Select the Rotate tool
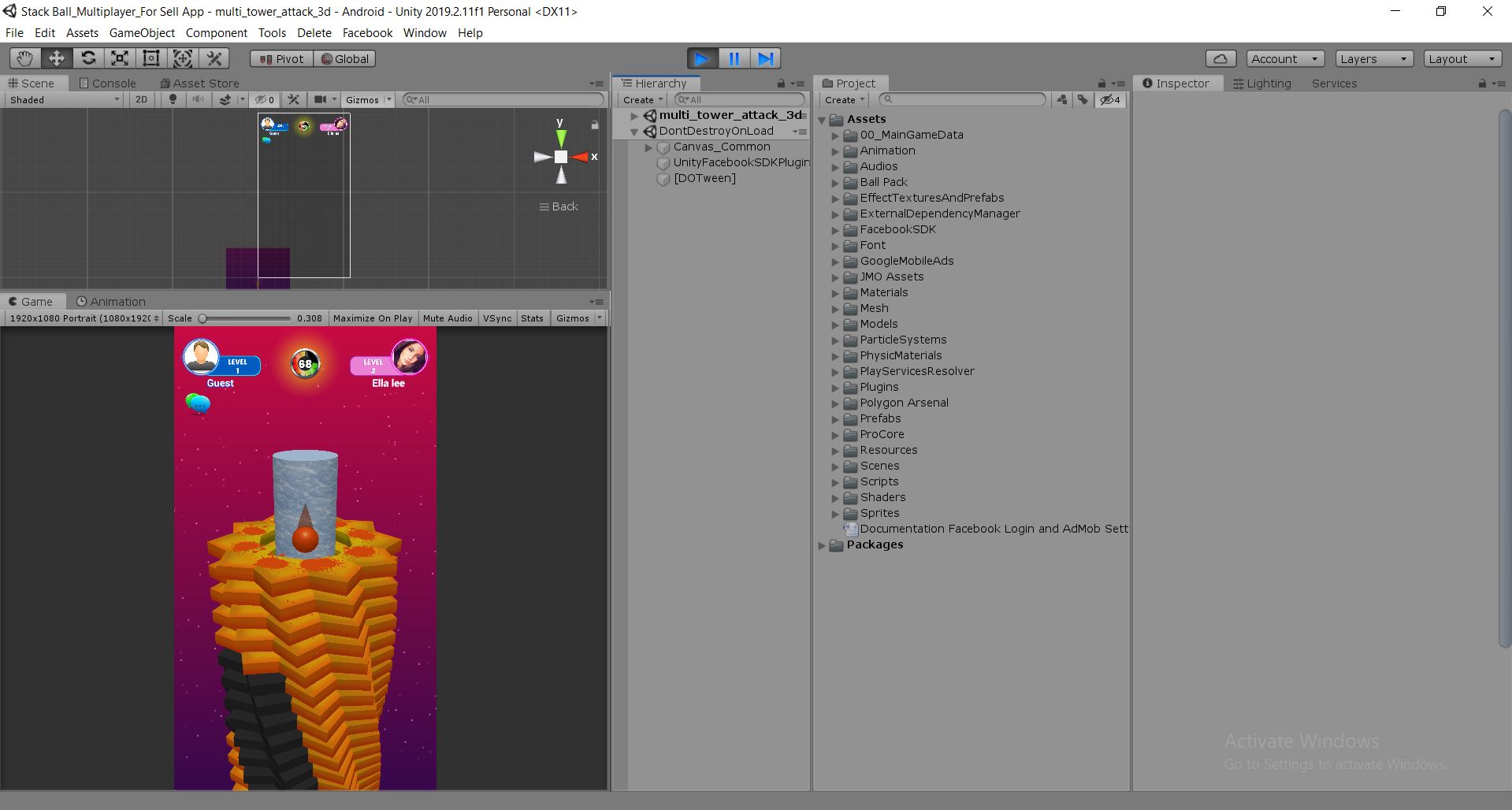This screenshot has height=810, width=1512. pos(88,58)
